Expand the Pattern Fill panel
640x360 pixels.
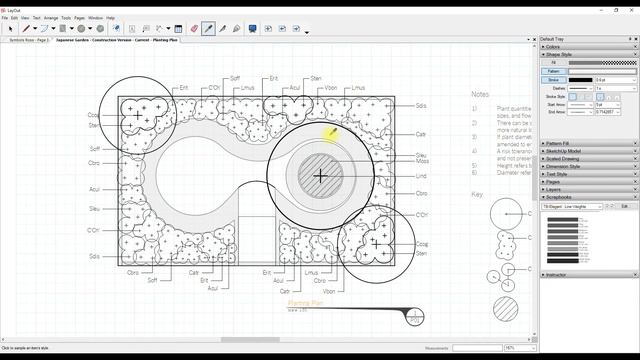(x=589, y=144)
